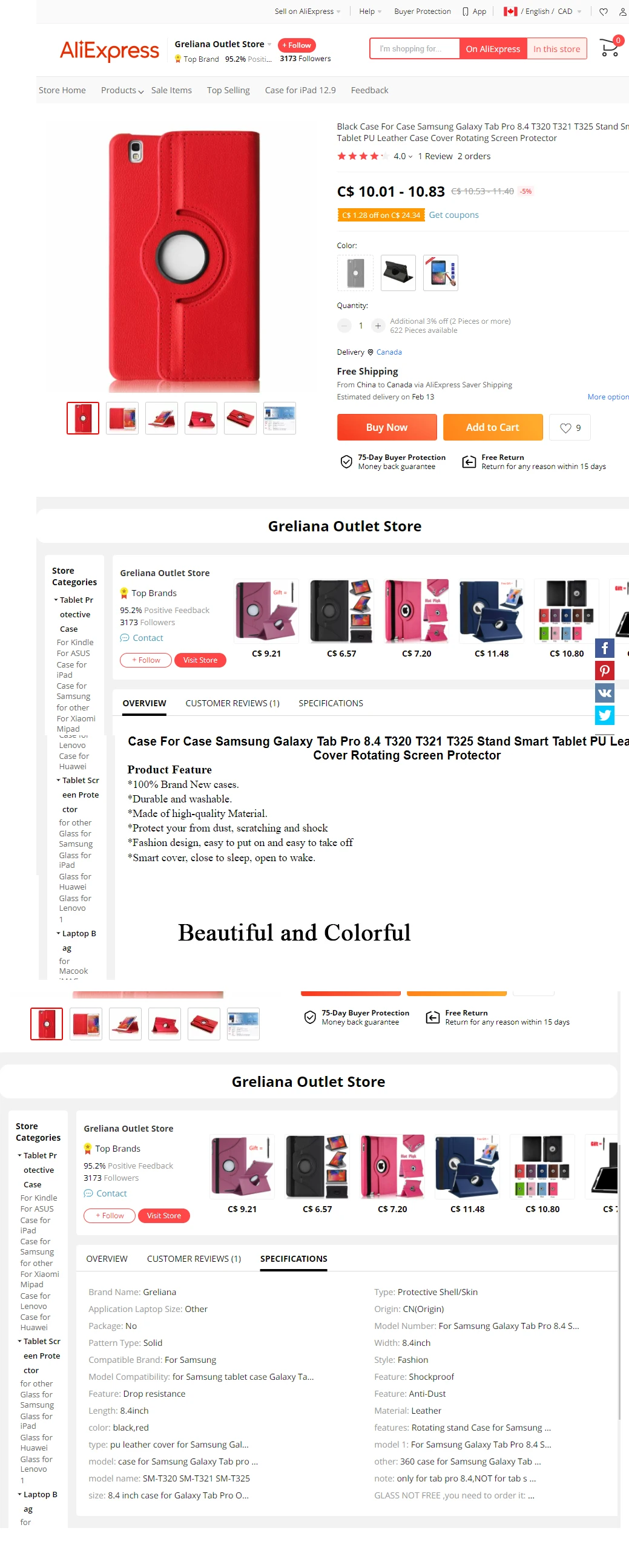Follow the store from header
629x1568 pixels.
(x=297, y=45)
